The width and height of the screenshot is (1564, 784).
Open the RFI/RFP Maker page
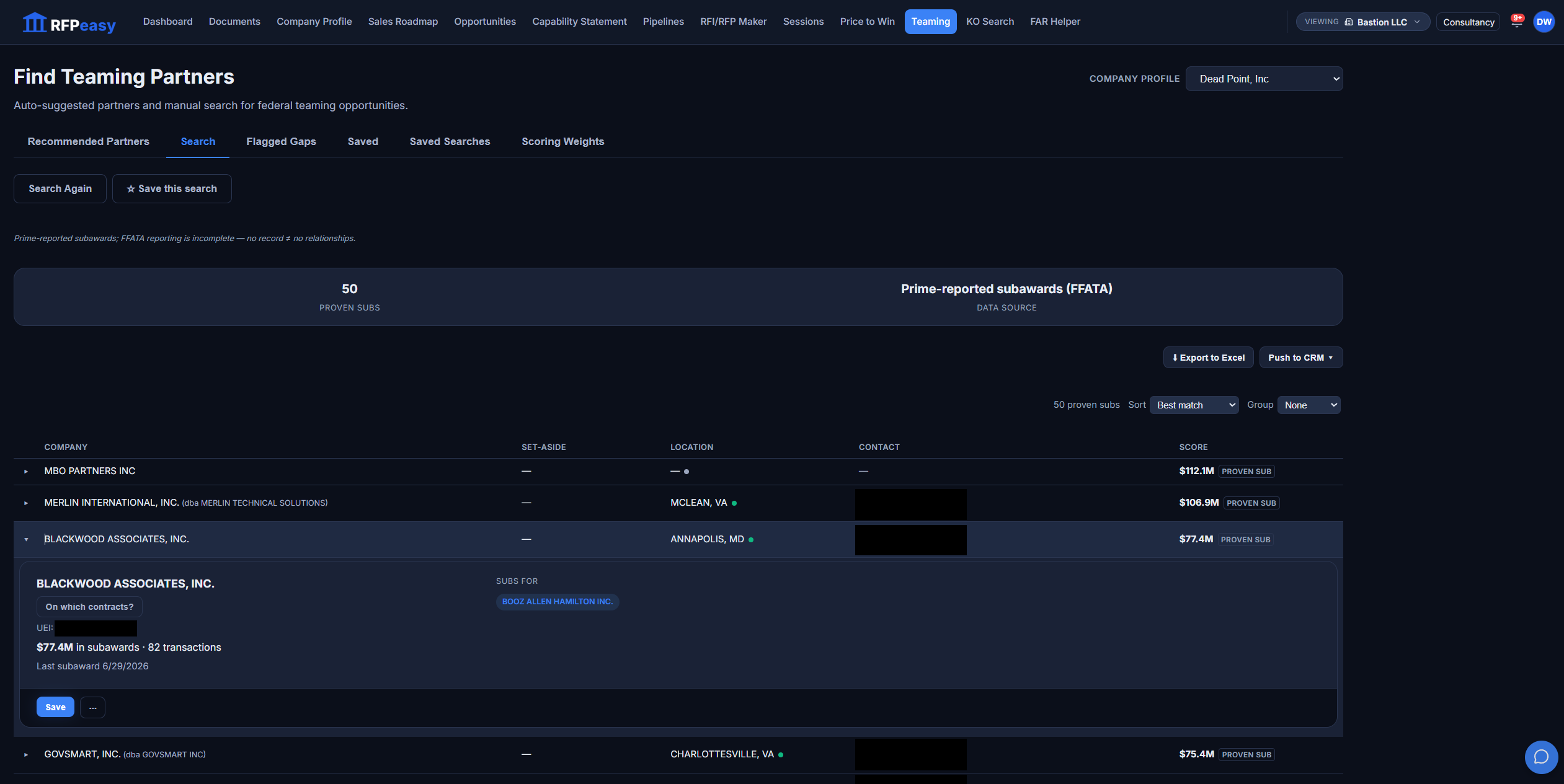733,22
